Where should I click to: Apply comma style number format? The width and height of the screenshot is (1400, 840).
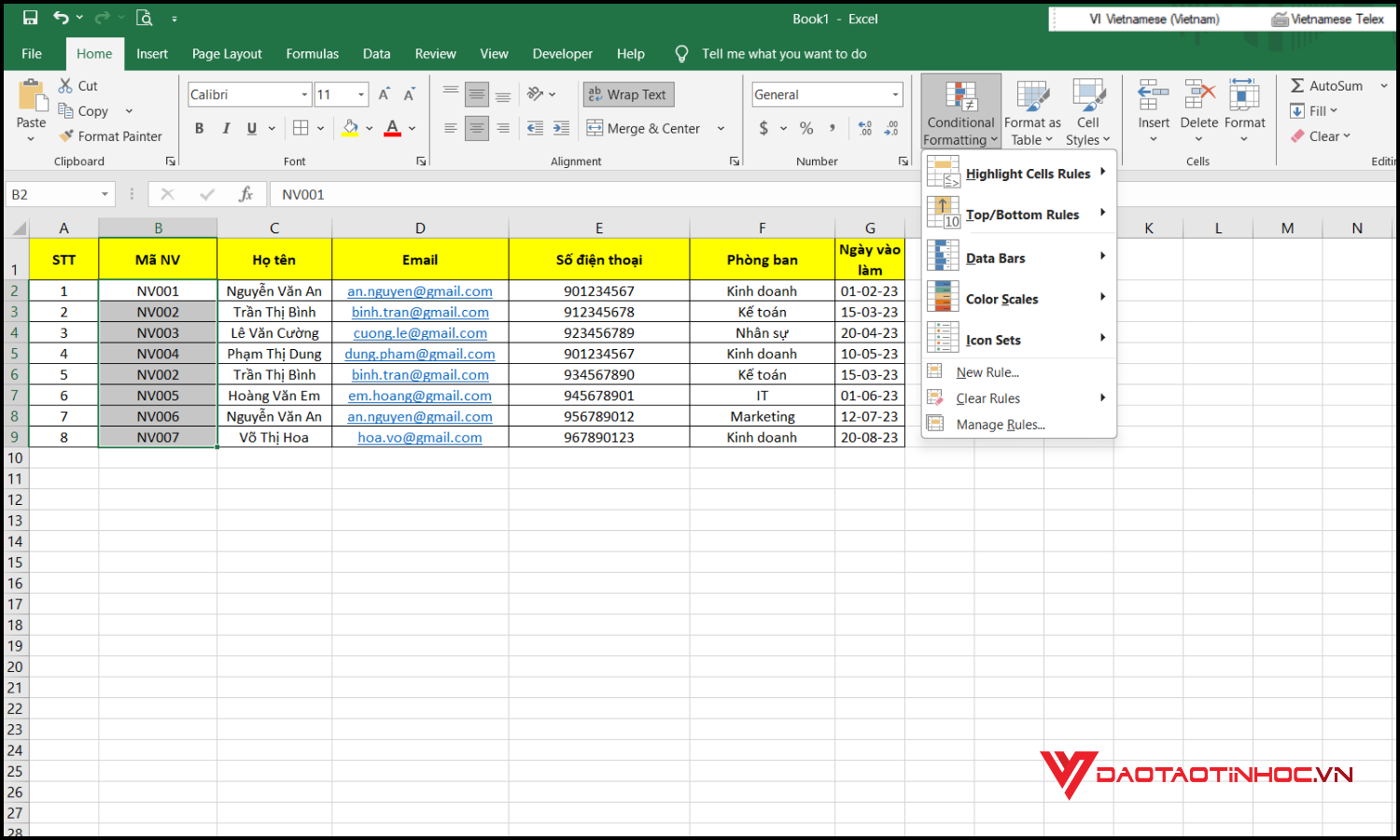pos(832,128)
